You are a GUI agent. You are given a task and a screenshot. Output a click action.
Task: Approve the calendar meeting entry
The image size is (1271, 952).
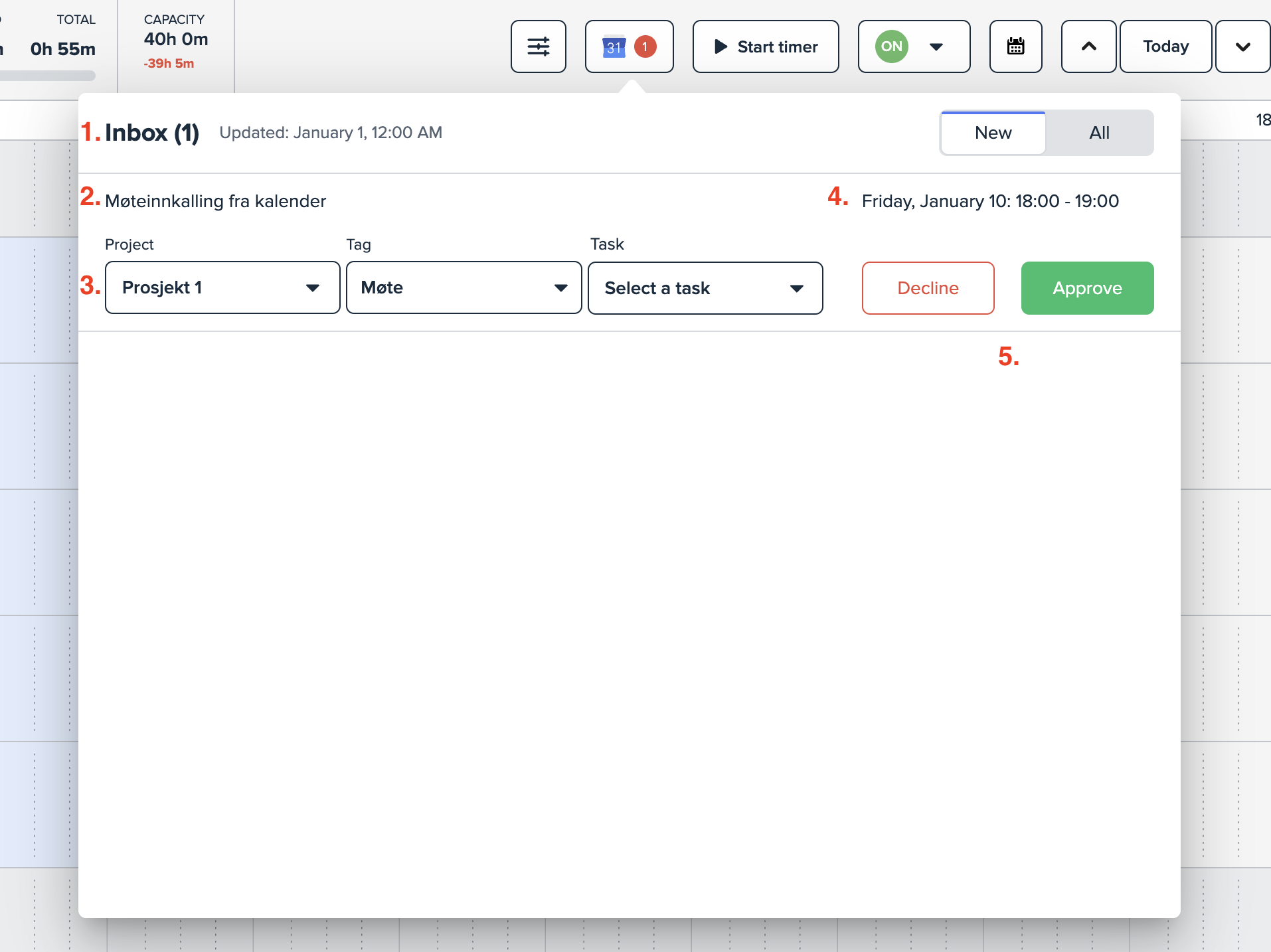pyautogui.click(x=1087, y=288)
